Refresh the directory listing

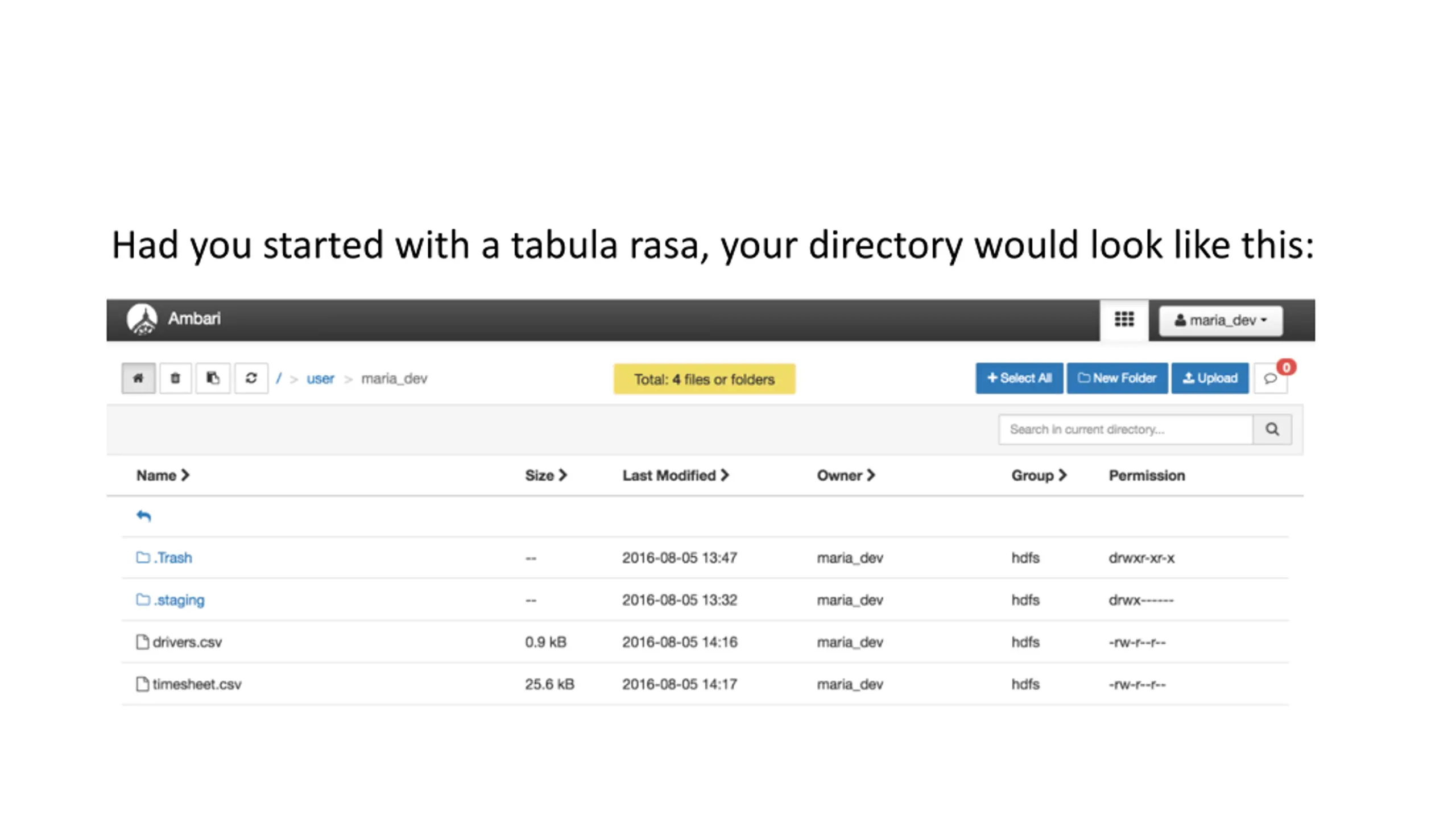click(251, 378)
